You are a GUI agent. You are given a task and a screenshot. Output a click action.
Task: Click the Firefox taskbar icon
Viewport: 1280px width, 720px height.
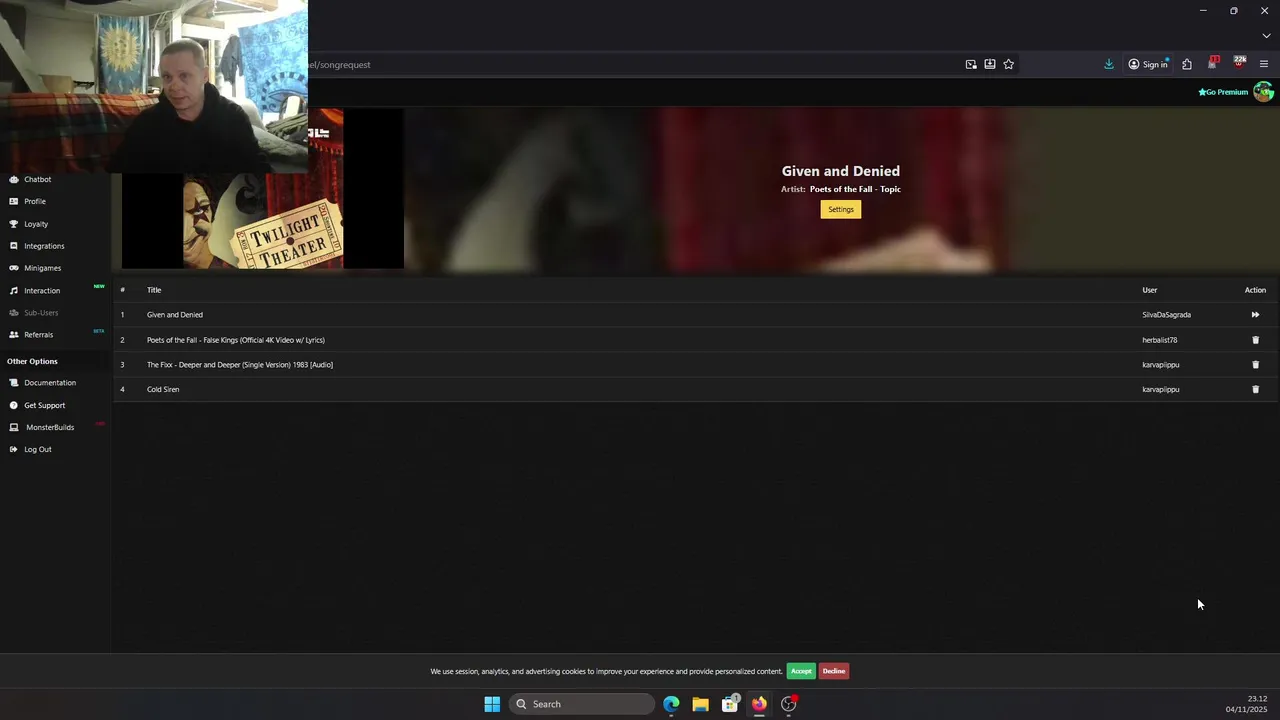click(x=759, y=704)
